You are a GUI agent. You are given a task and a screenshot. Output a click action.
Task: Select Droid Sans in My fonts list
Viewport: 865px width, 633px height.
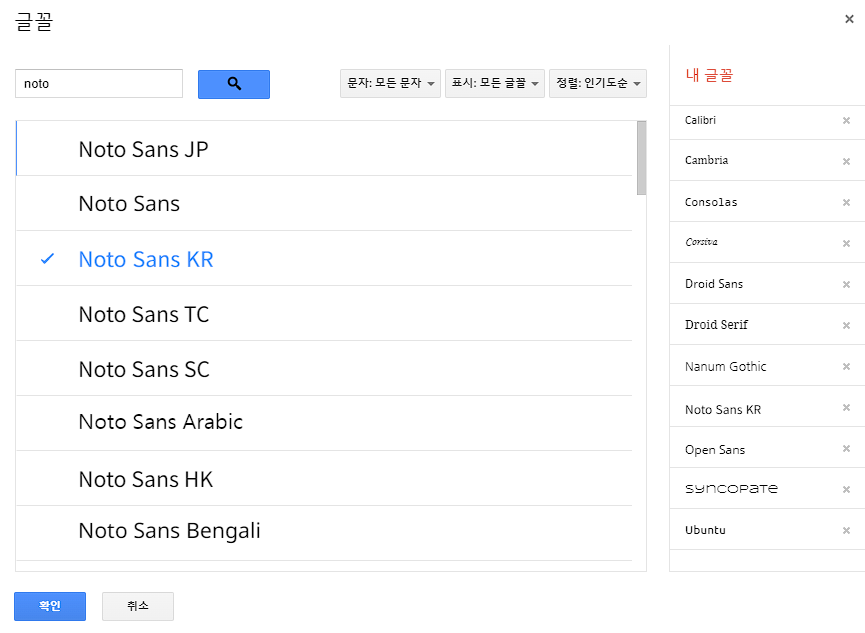(714, 284)
